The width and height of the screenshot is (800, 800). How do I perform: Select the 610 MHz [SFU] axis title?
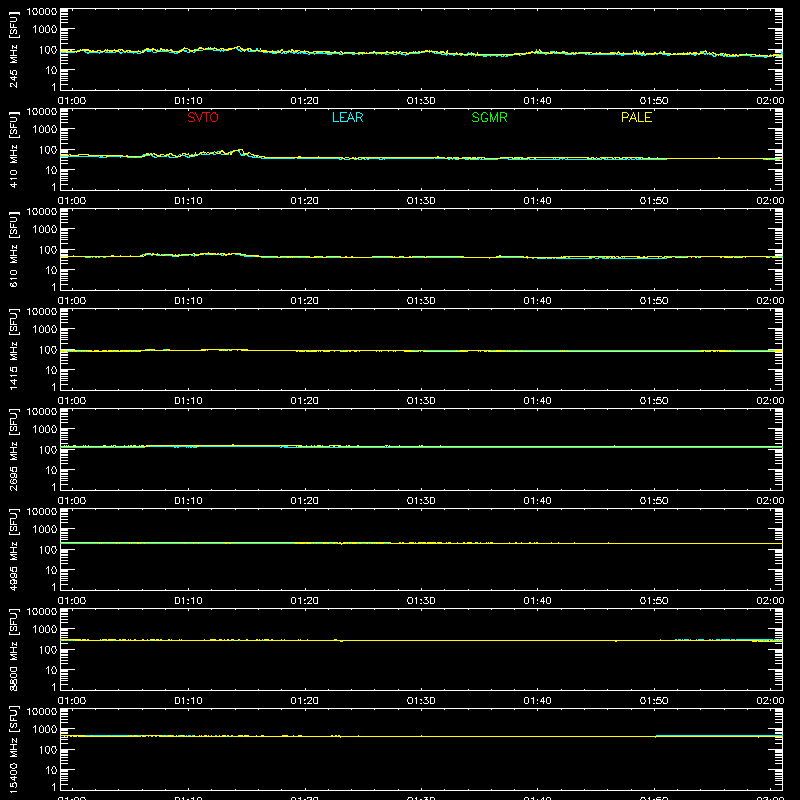(13, 249)
